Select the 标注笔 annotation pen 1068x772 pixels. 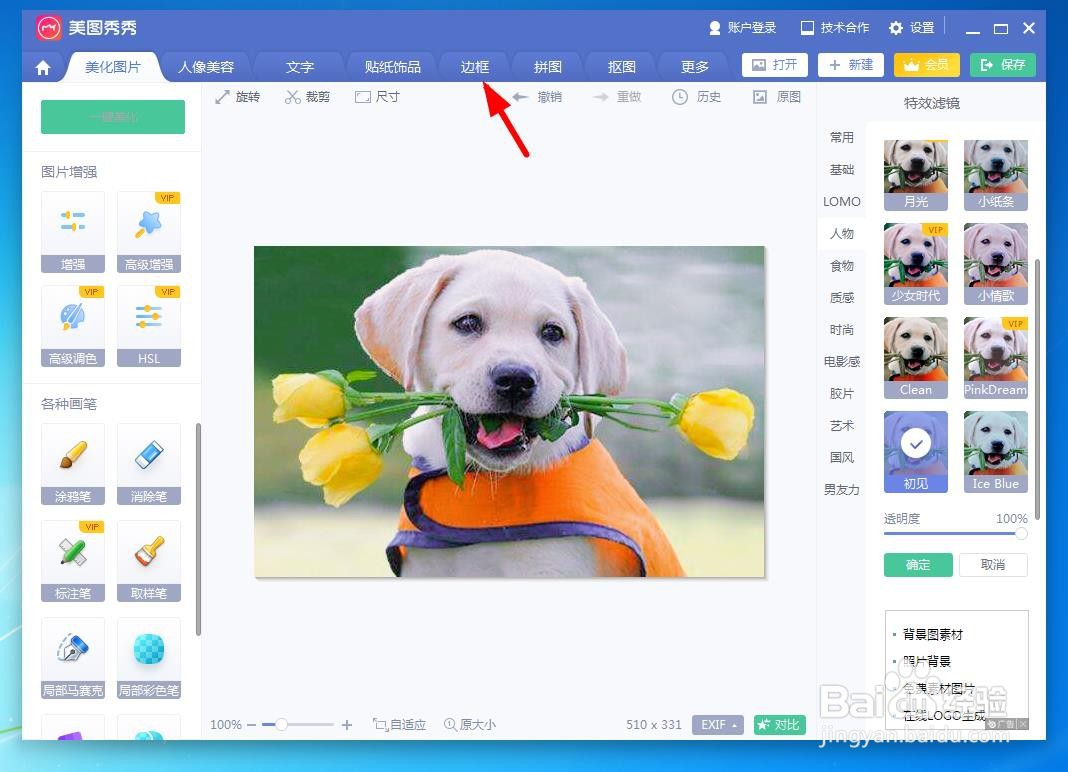(x=73, y=561)
